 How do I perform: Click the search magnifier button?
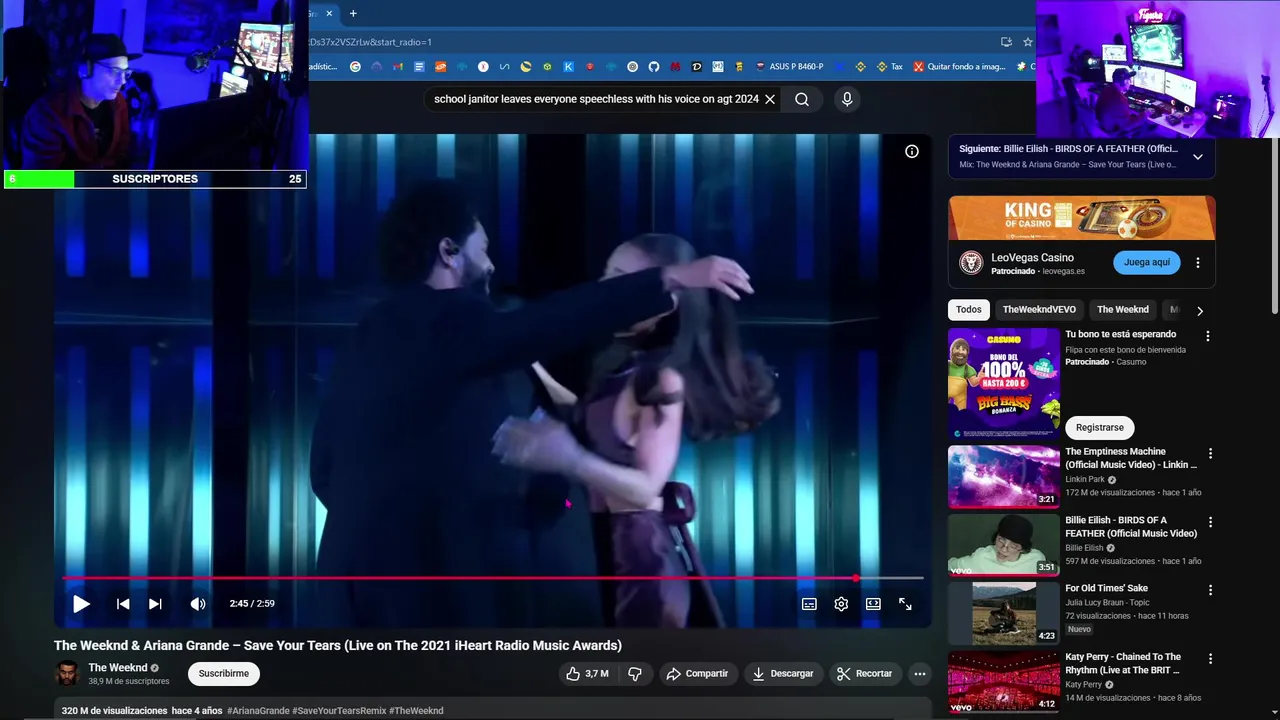802,99
